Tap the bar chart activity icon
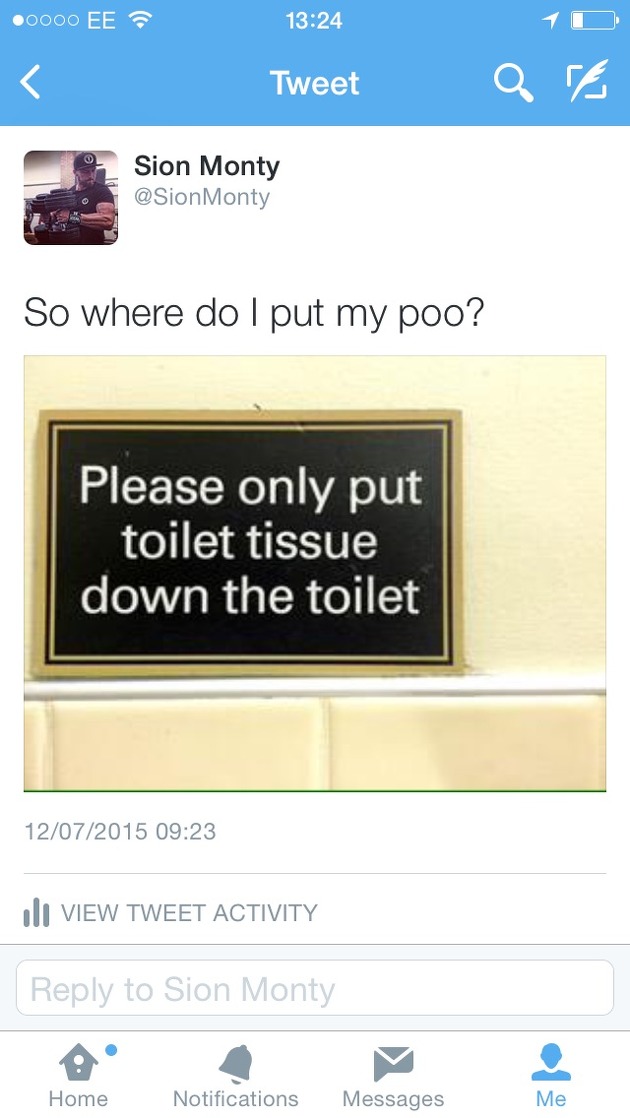Viewport: 630px width, 1118px height. (x=36, y=912)
